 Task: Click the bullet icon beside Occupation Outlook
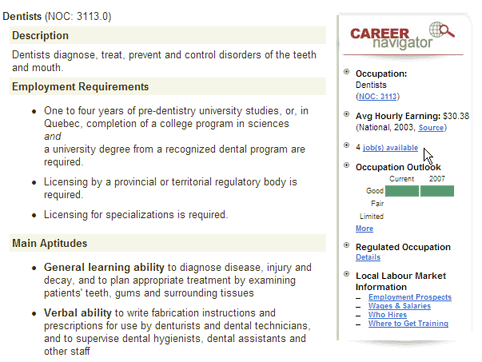click(x=347, y=165)
